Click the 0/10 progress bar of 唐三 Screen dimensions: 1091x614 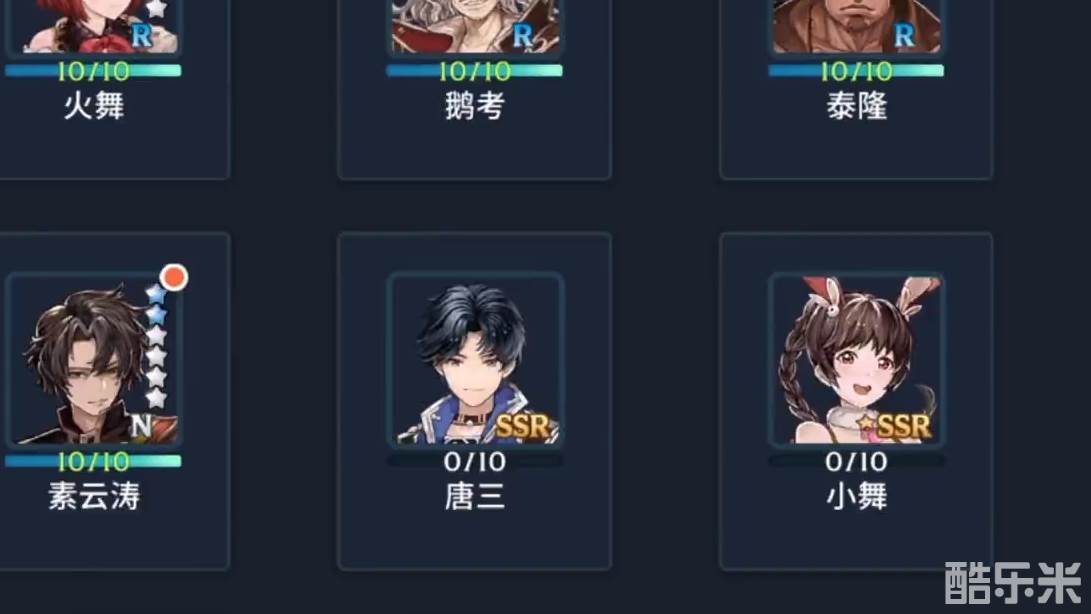(x=475, y=461)
